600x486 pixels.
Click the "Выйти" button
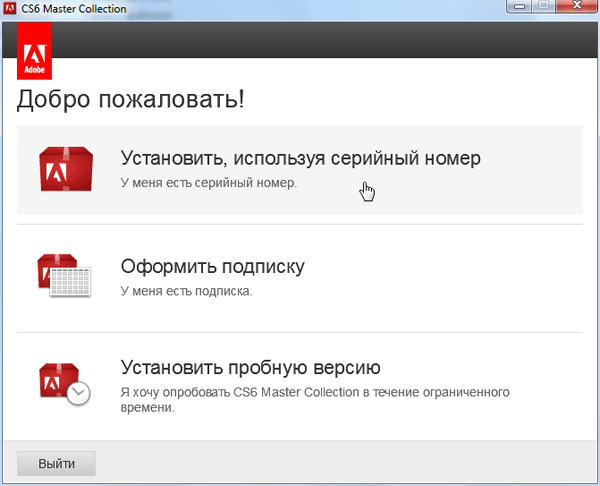pos(56,463)
